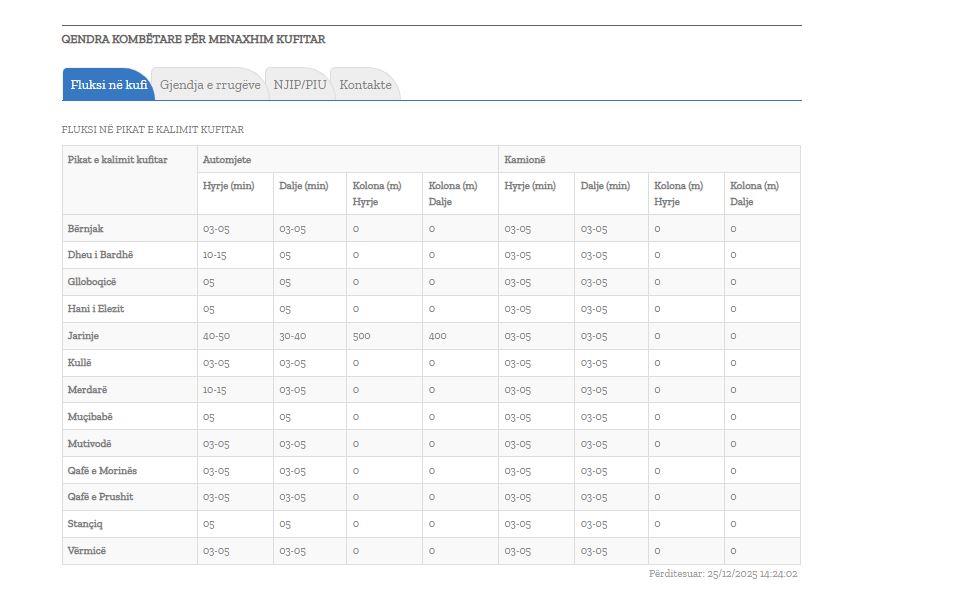Click the Merdarë border crossing name
The image size is (953, 591).
[88, 390]
